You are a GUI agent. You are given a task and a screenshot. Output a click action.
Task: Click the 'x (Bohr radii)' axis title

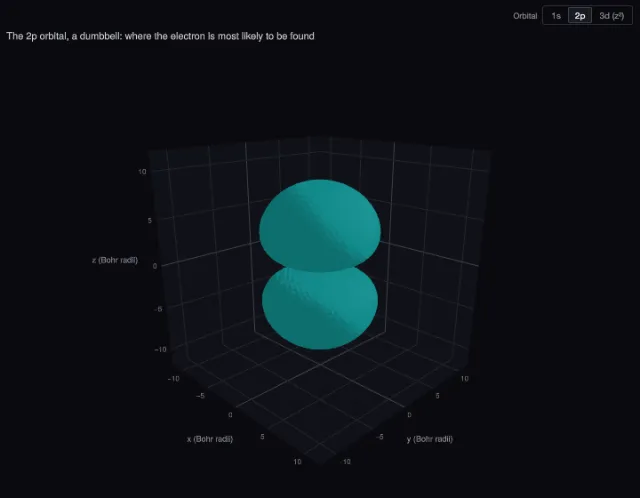[x=210, y=439]
